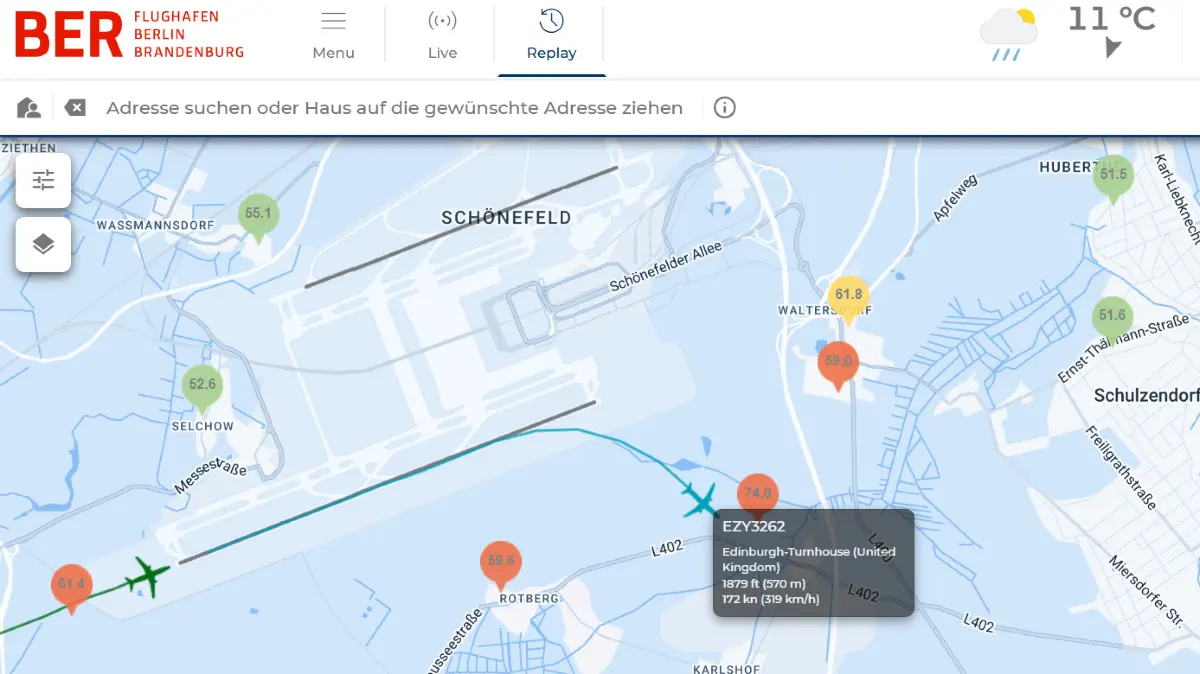Click the rainy weather icon

click(x=1008, y=35)
